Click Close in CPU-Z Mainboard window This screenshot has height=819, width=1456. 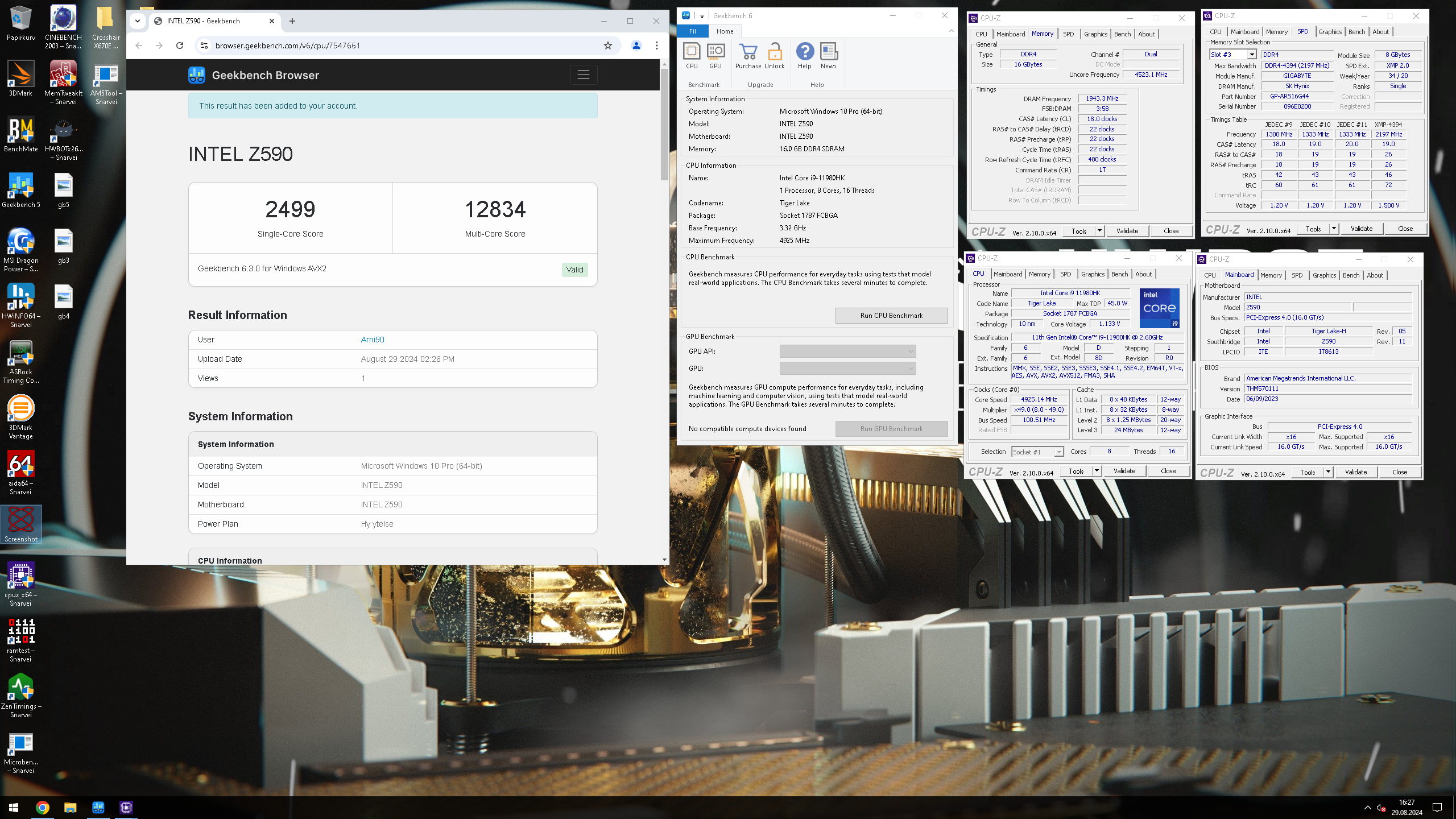(1399, 472)
